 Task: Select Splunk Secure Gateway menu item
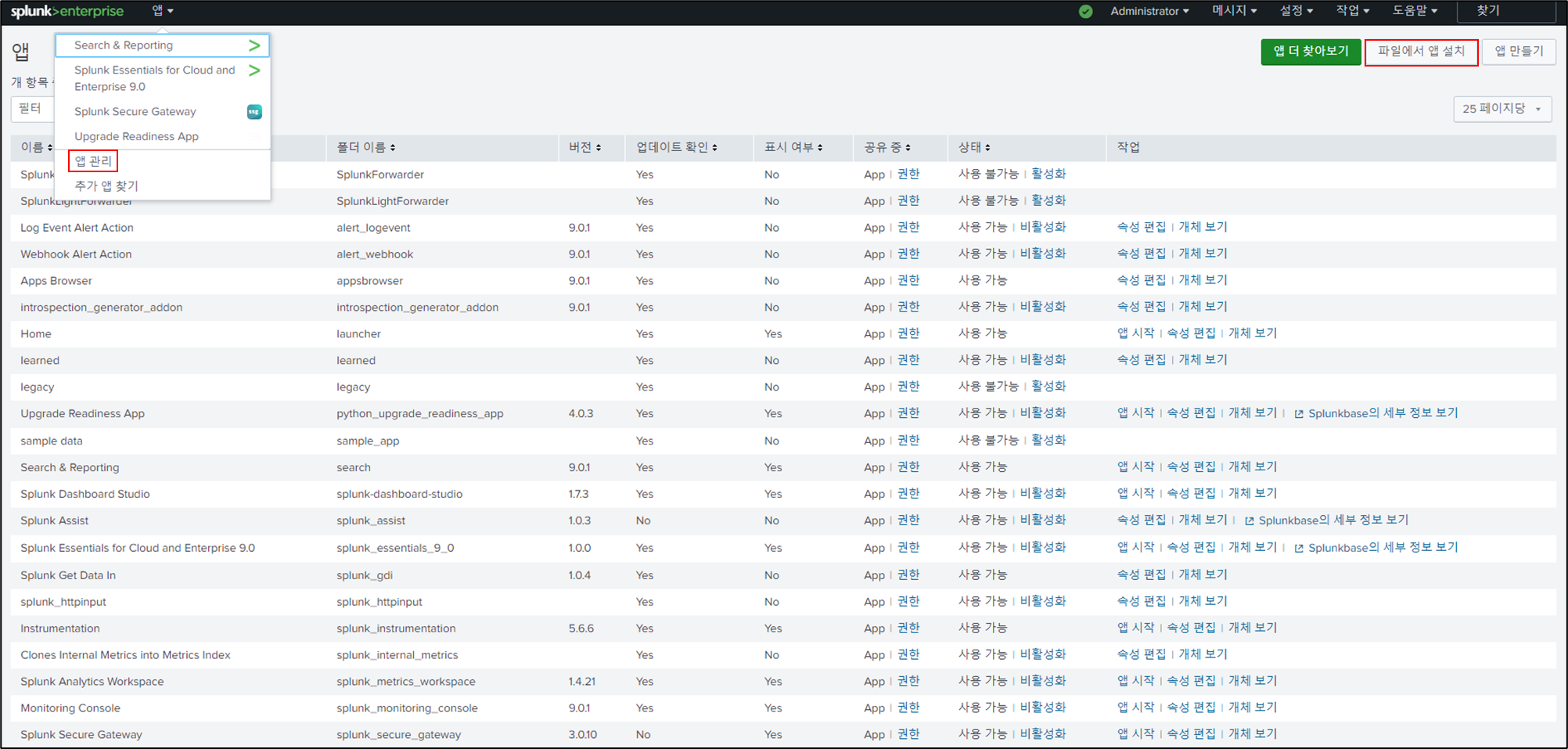[163, 112]
